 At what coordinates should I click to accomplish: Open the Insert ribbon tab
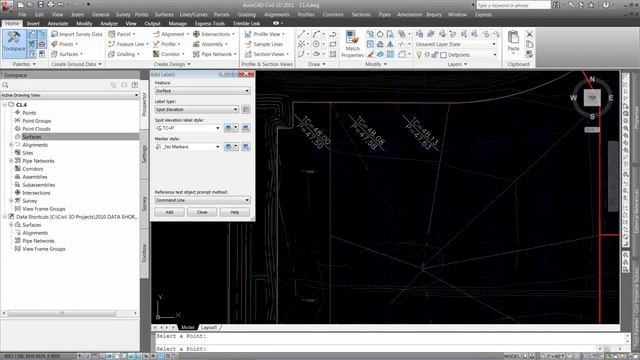(x=33, y=23)
